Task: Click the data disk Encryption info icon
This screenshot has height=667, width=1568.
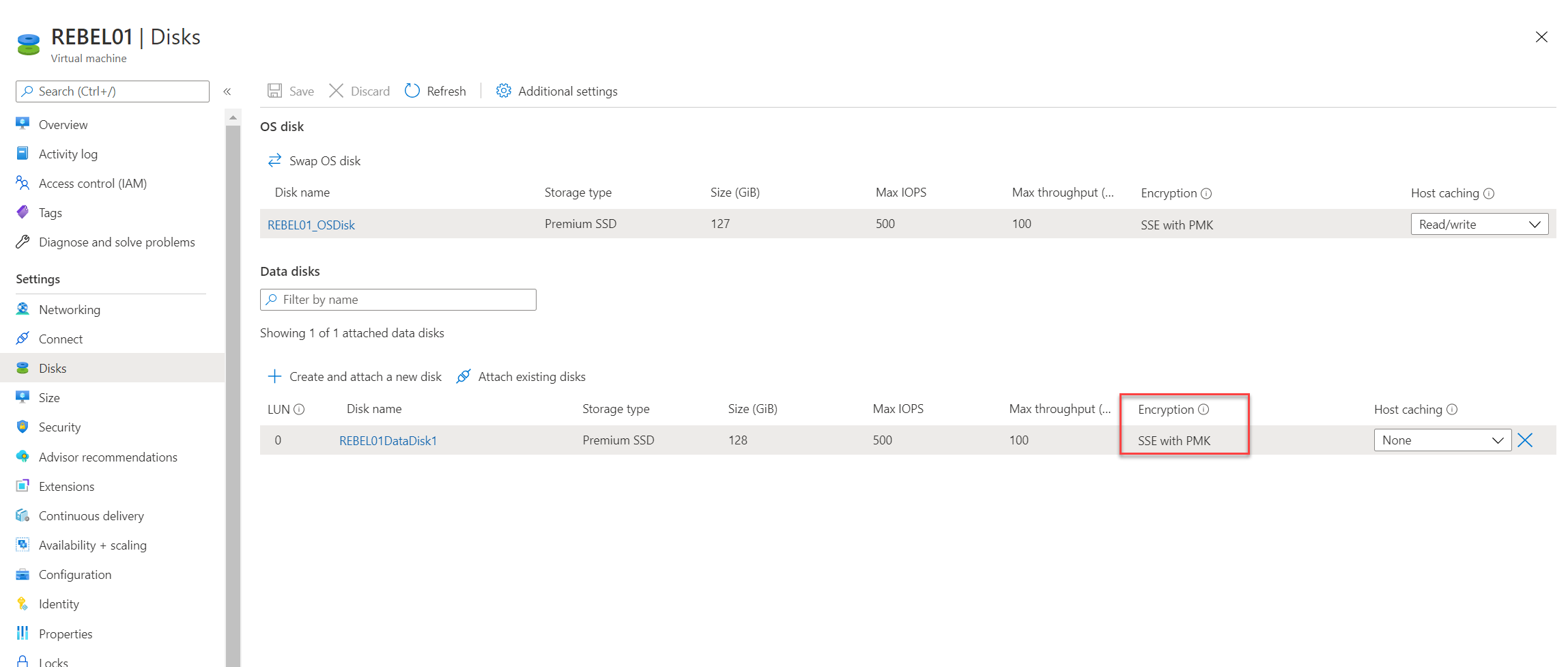Action: point(1203,410)
